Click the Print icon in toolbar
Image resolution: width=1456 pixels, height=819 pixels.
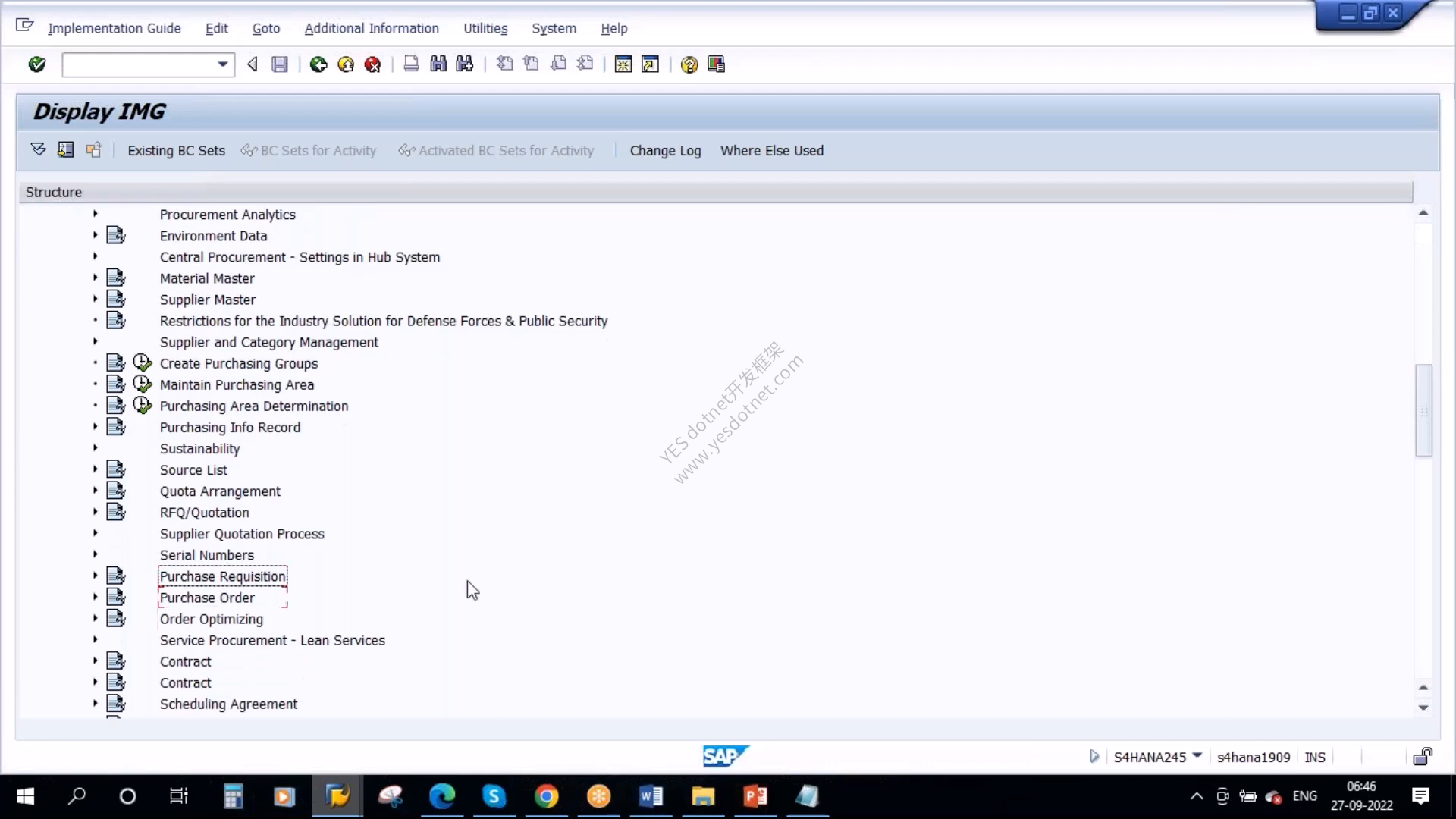point(411,64)
